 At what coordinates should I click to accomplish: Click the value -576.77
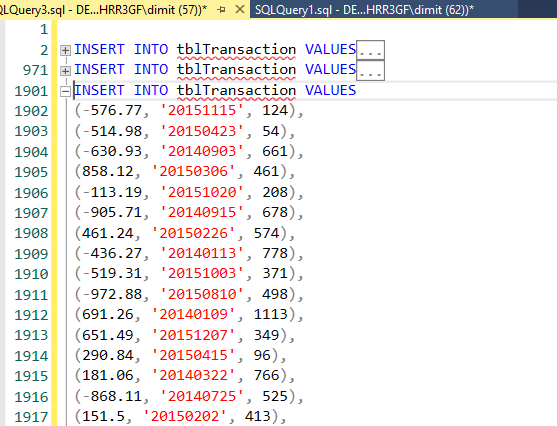coord(112,110)
